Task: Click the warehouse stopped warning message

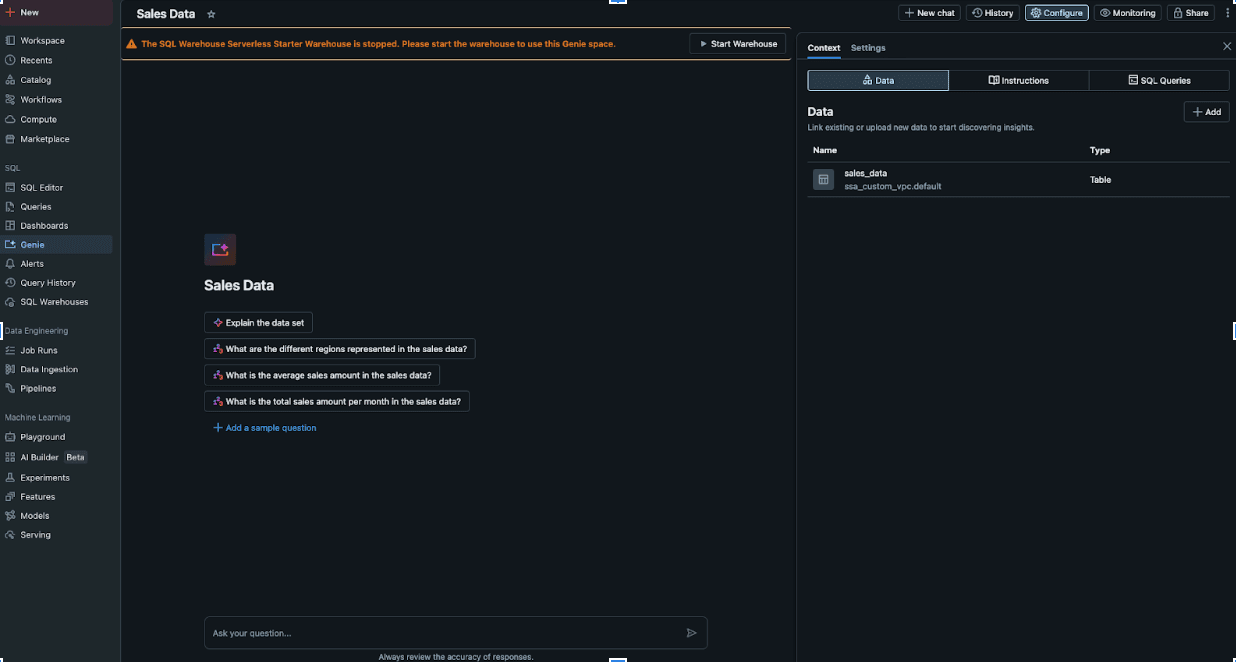Action: pyautogui.click(x=378, y=44)
